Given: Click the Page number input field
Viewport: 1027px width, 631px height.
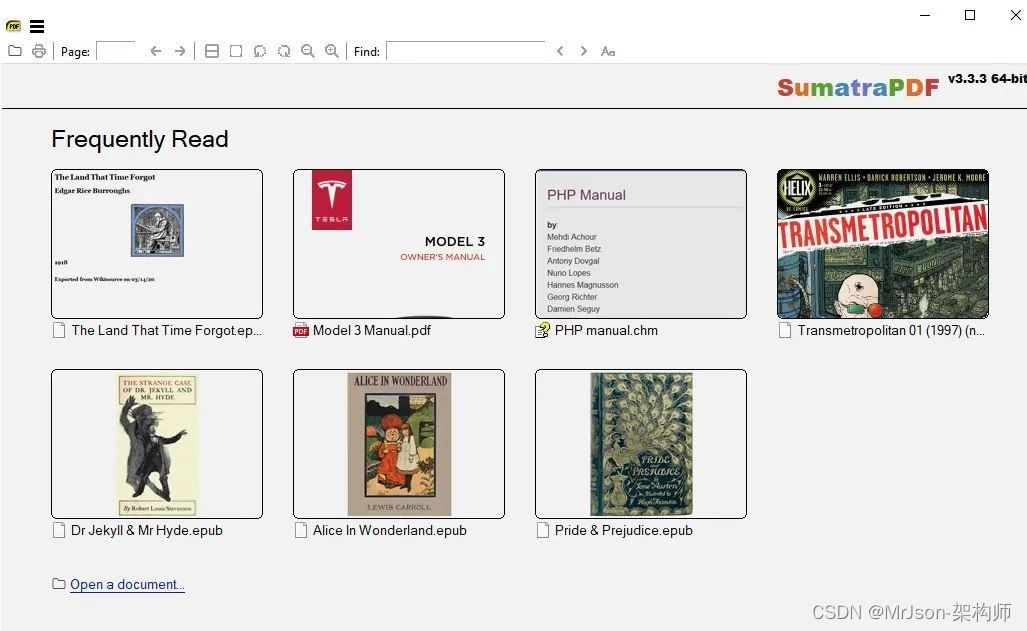Looking at the screenshot, I should tap(116, 51).
